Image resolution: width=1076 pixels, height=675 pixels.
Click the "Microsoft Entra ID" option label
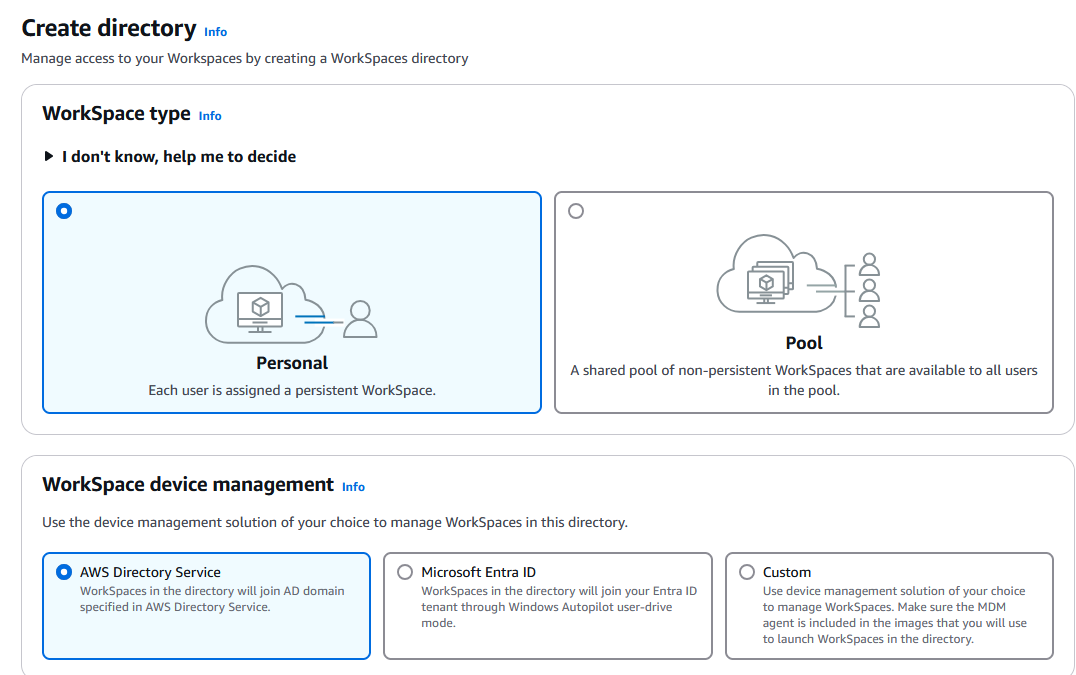point(478,572)
